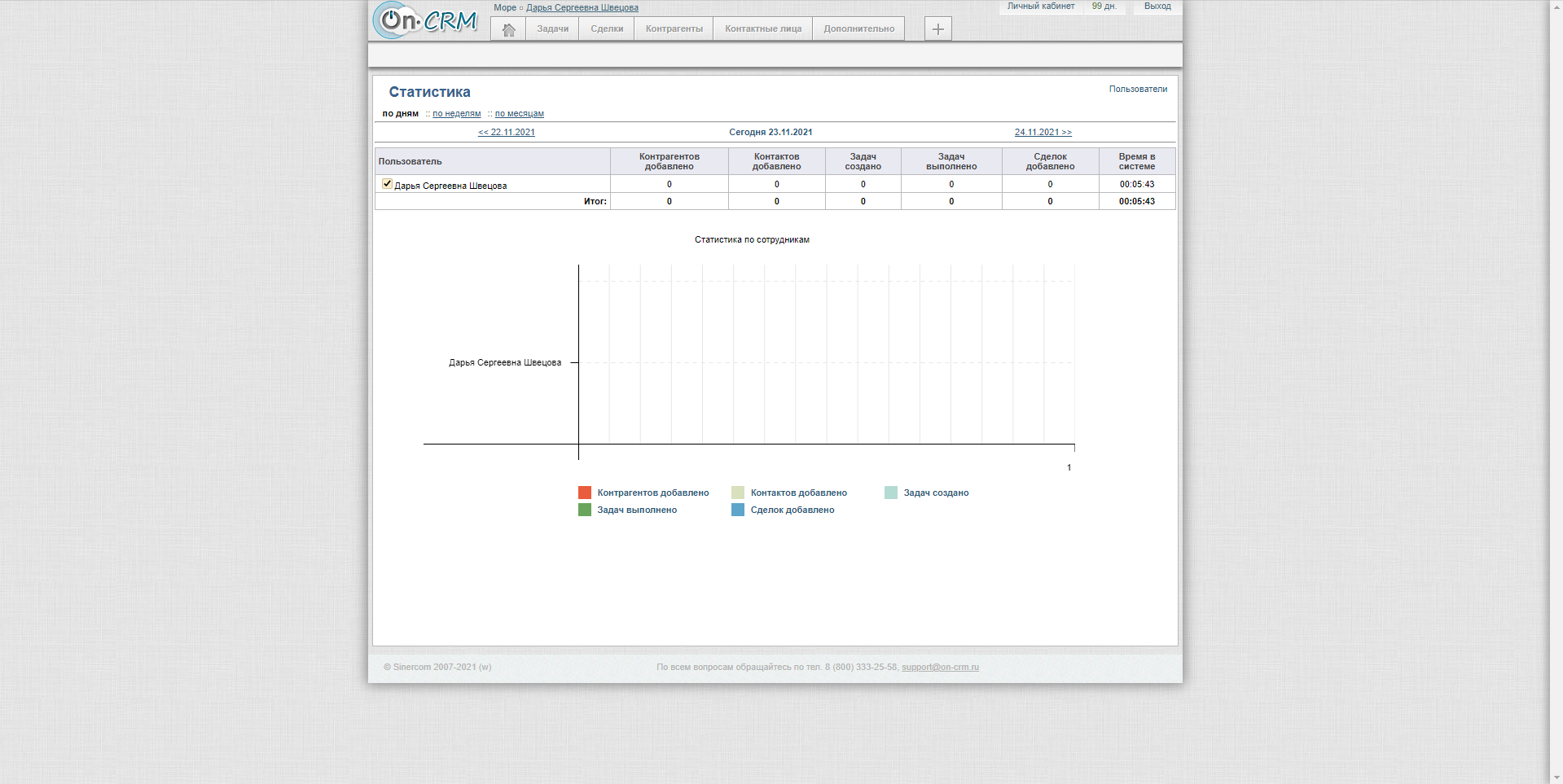Image resolution: width=1563 pixels, height=784 pixels.
Task: Click the page vertical scrollbar
Action: coord(1556,391)
